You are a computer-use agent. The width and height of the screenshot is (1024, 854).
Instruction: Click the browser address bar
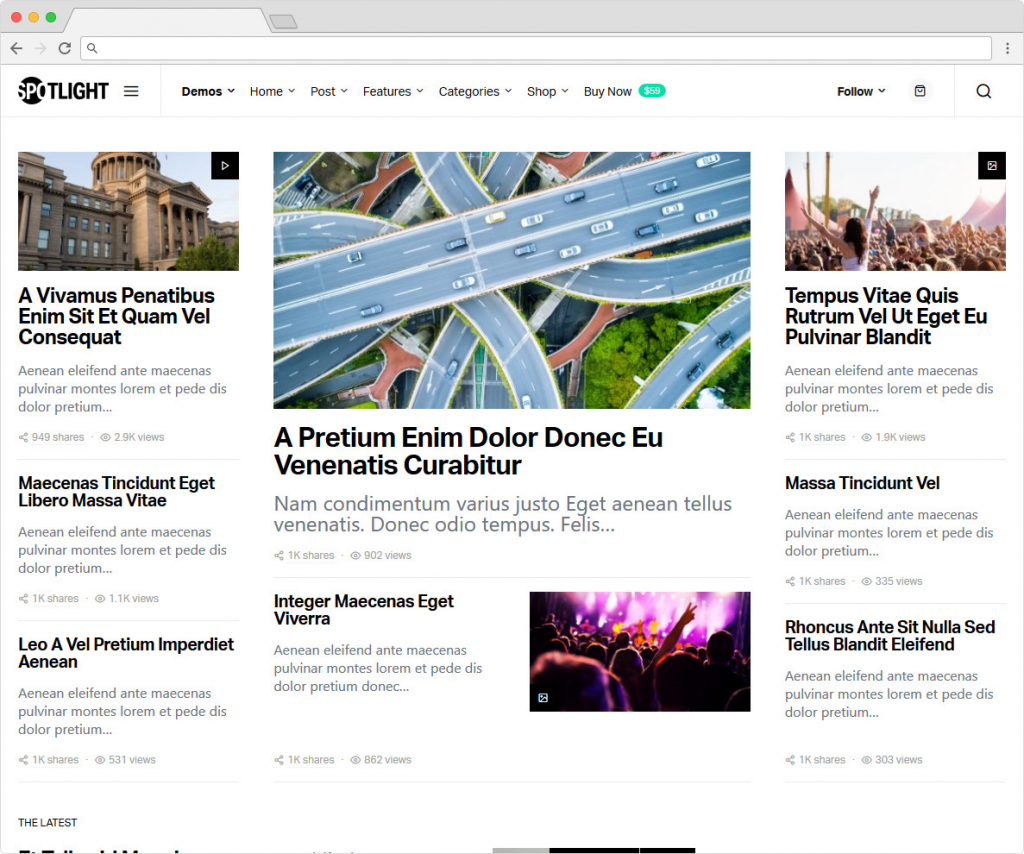[540, 48]
